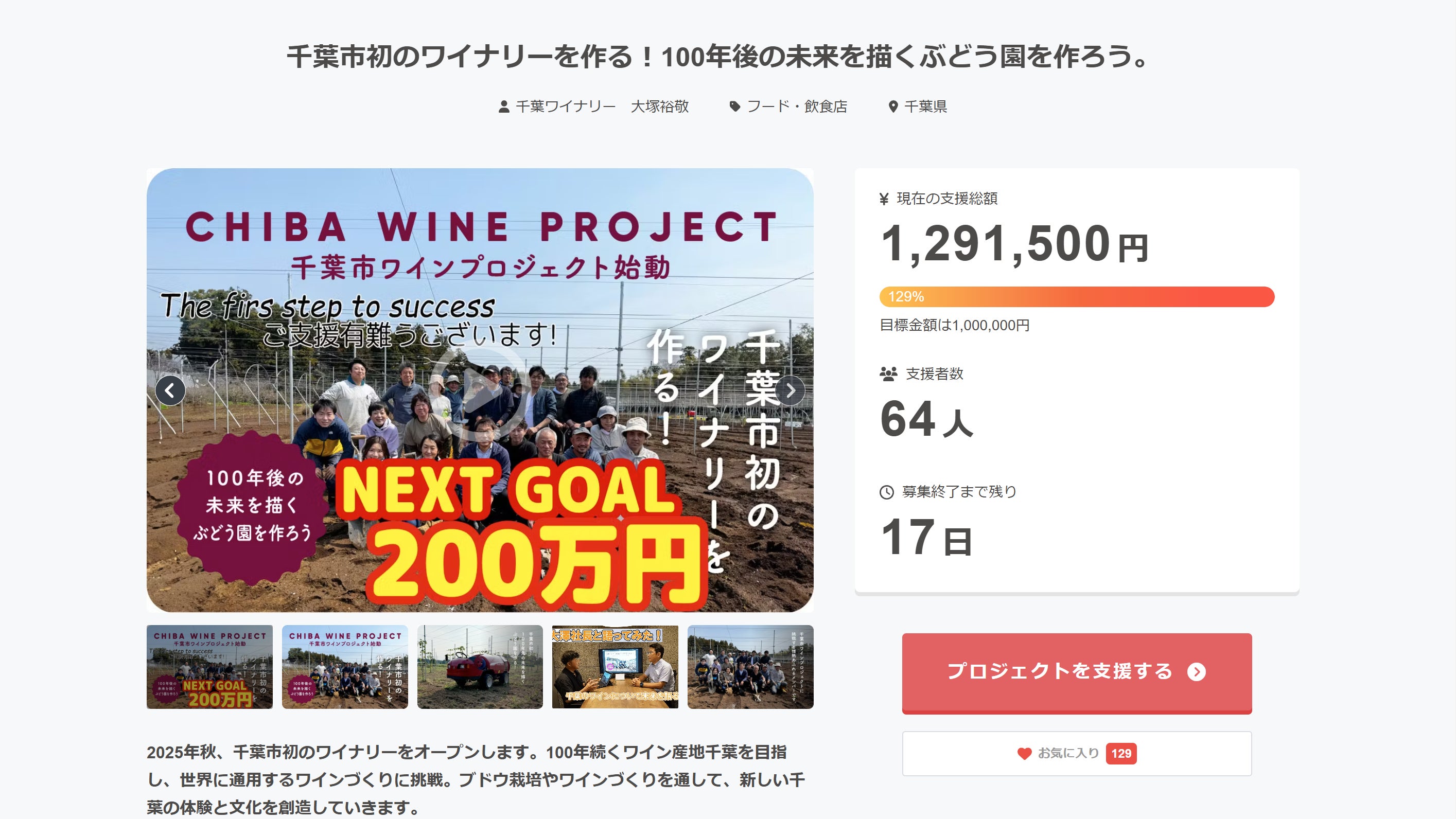
Task: Select the interview with 大澤社長 thumbnail
Action: pos(615,667)
